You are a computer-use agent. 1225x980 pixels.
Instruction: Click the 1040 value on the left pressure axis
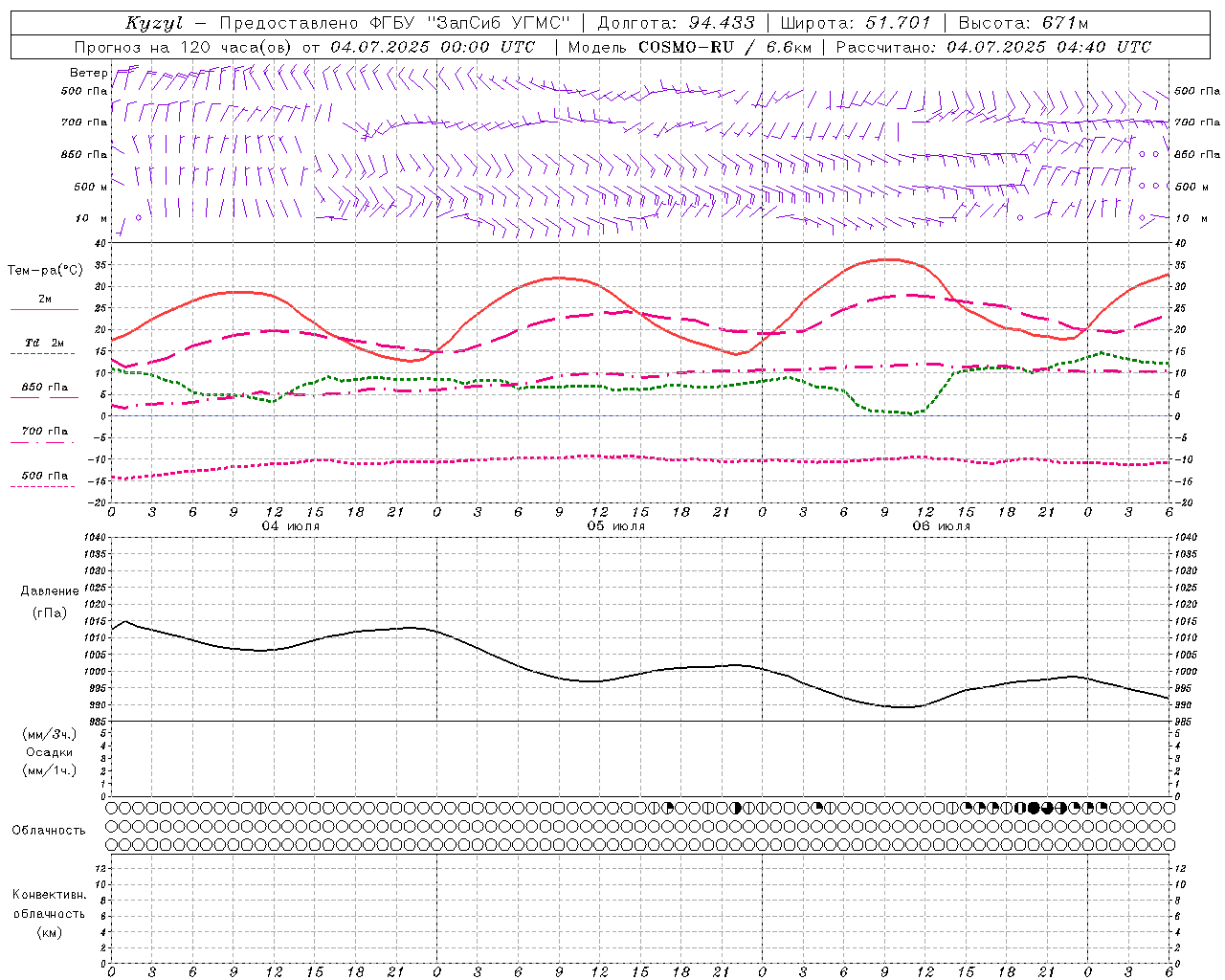pos(96,538)
